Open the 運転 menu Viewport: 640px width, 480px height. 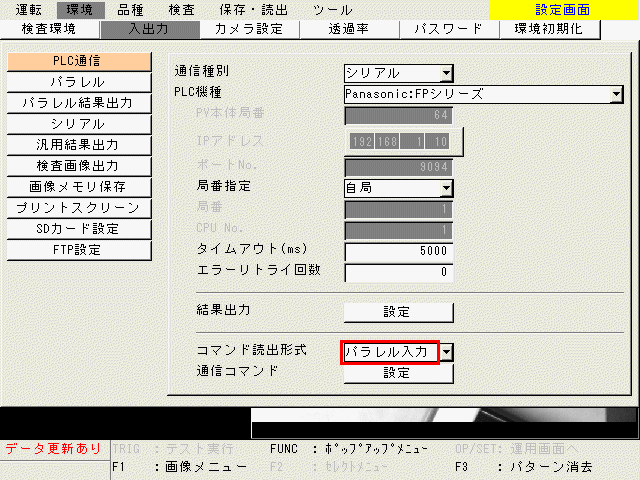(x=29, y=9)
